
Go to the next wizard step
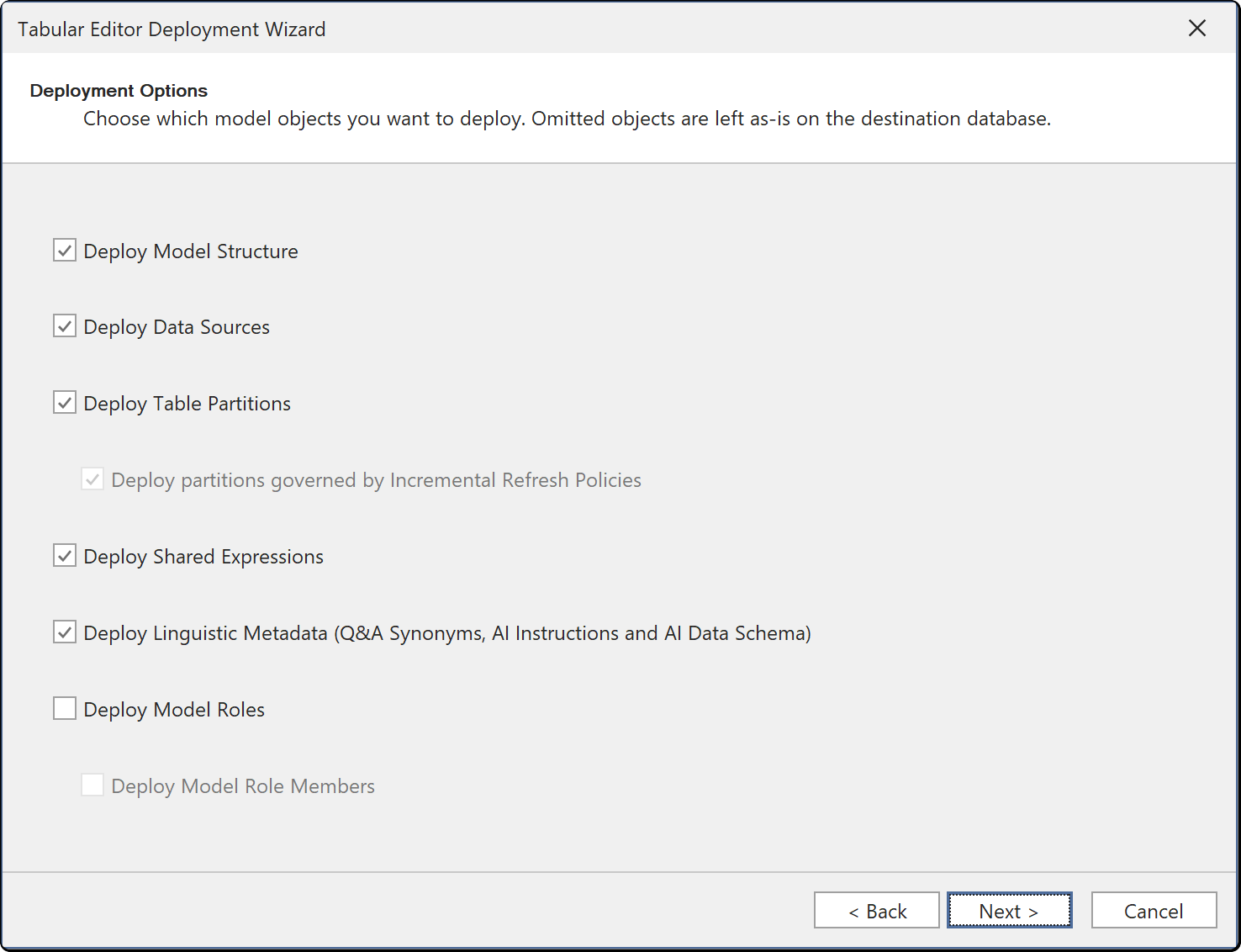pyautogui.click(x=1010, y=911)
